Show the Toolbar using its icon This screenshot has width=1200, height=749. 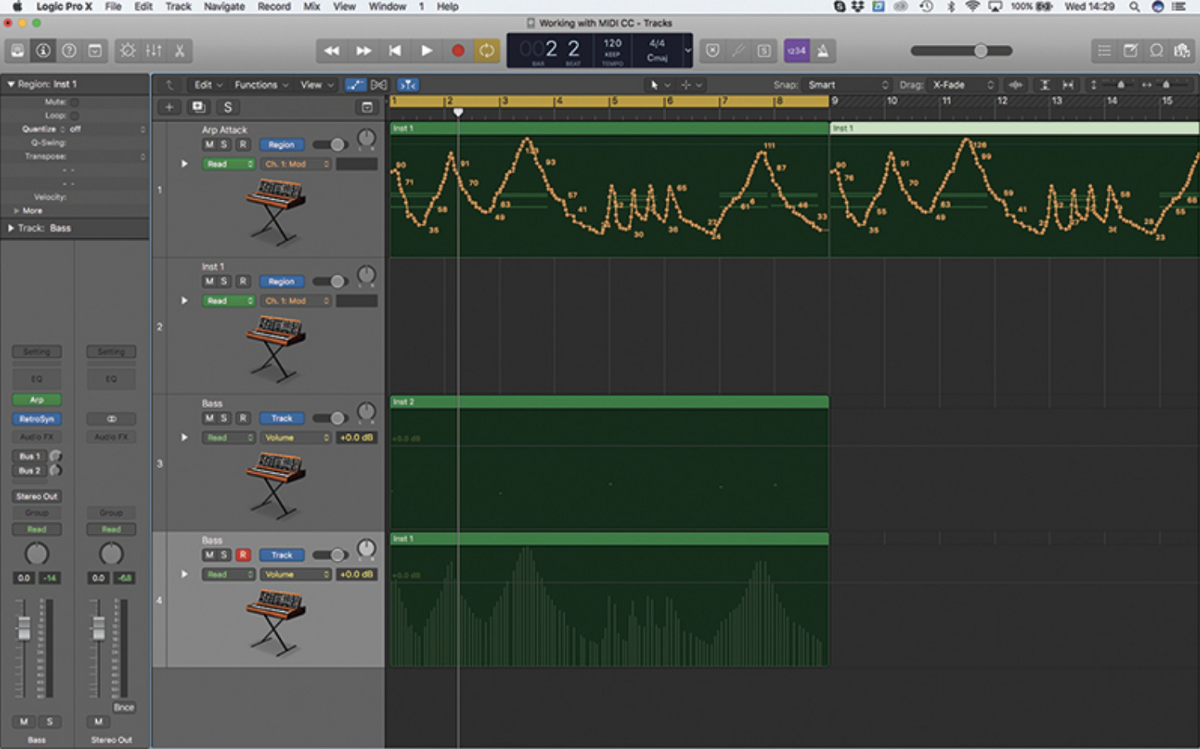pos(95,50)
